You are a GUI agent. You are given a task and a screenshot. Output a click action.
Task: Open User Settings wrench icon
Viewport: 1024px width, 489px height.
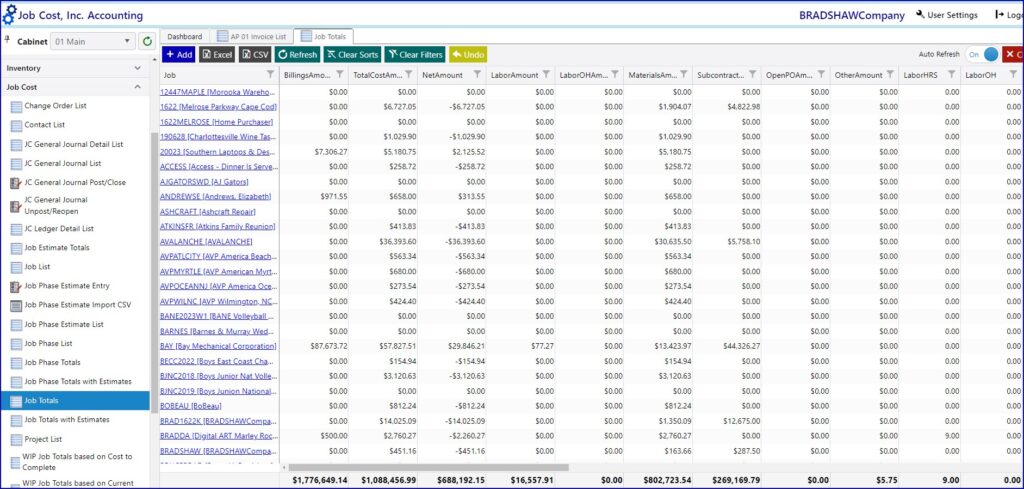click(x=921, y=15)
